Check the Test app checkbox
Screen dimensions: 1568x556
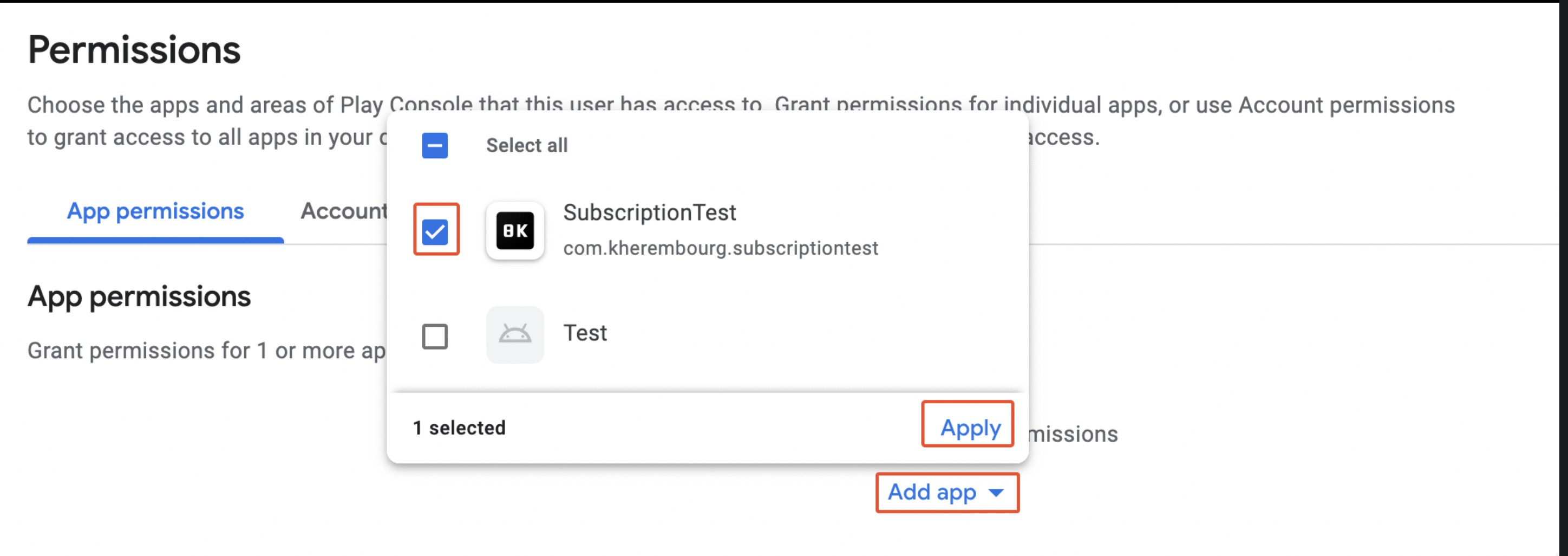(x=435, y=336)
